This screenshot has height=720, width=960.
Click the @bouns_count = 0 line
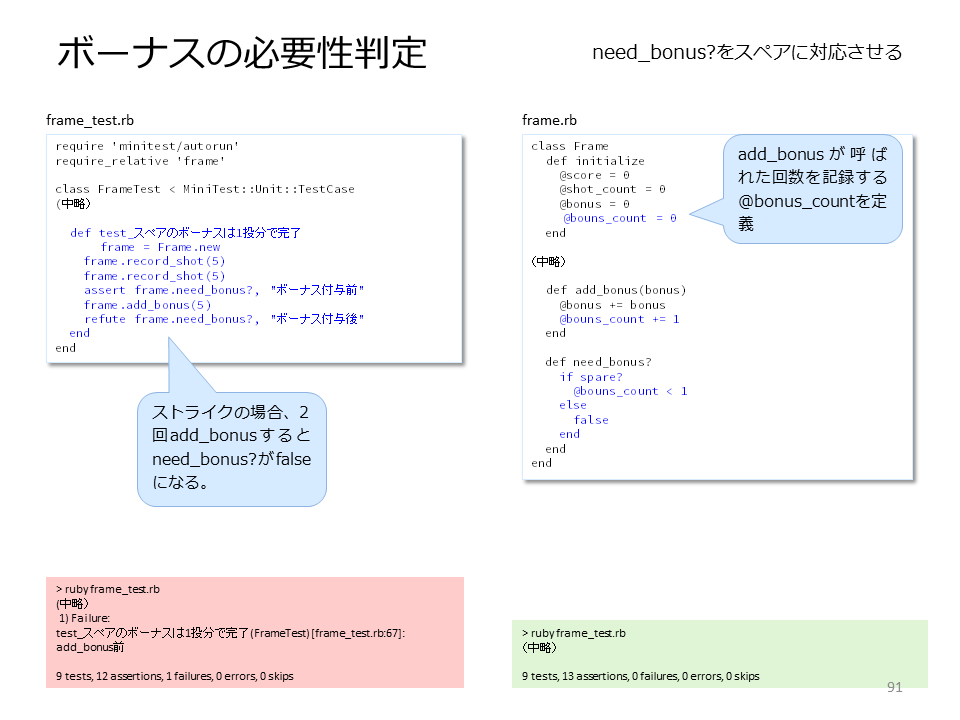(620, 218)
